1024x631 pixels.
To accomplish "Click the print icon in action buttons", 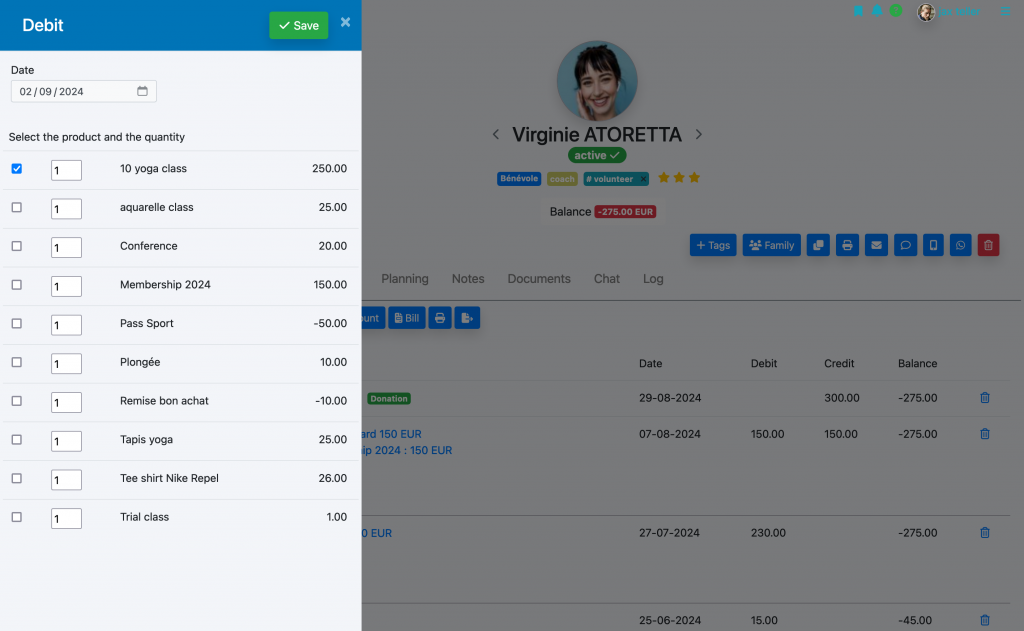I will coord(847,245).
